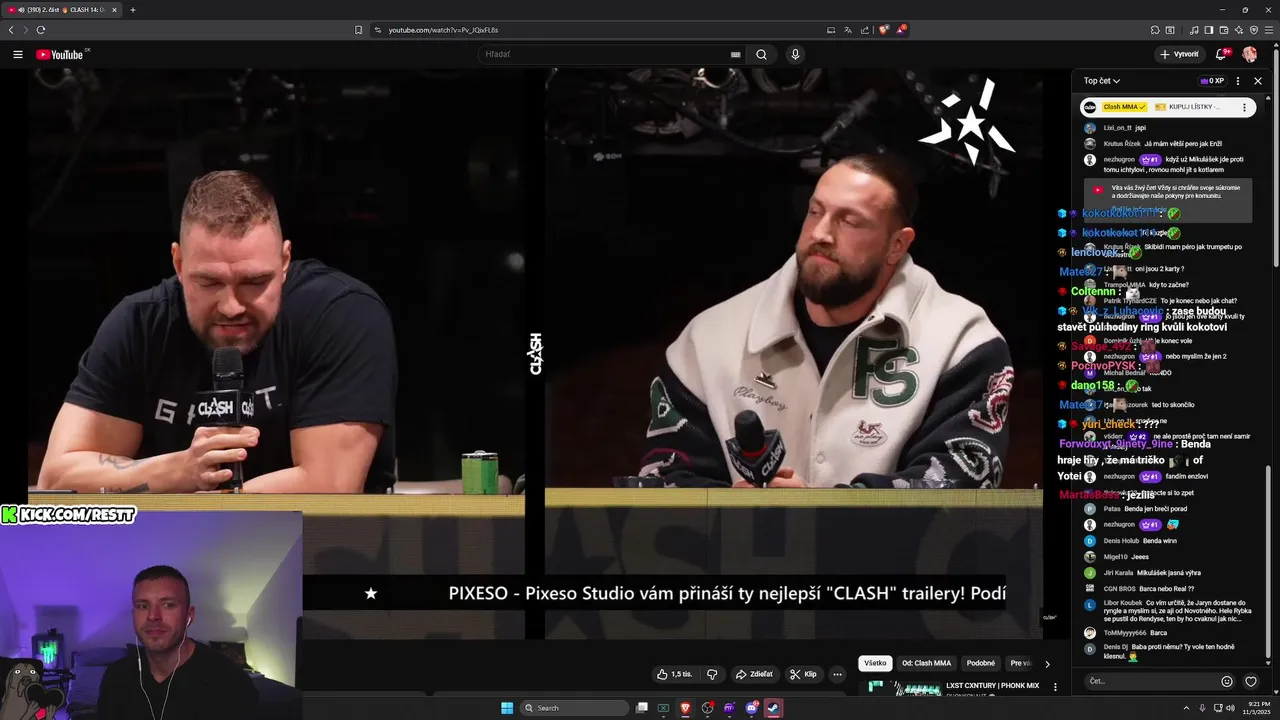This screenshot has height=720, width=1280.
Task: Click the Hľadať search input field
Action: coord(607,54)
